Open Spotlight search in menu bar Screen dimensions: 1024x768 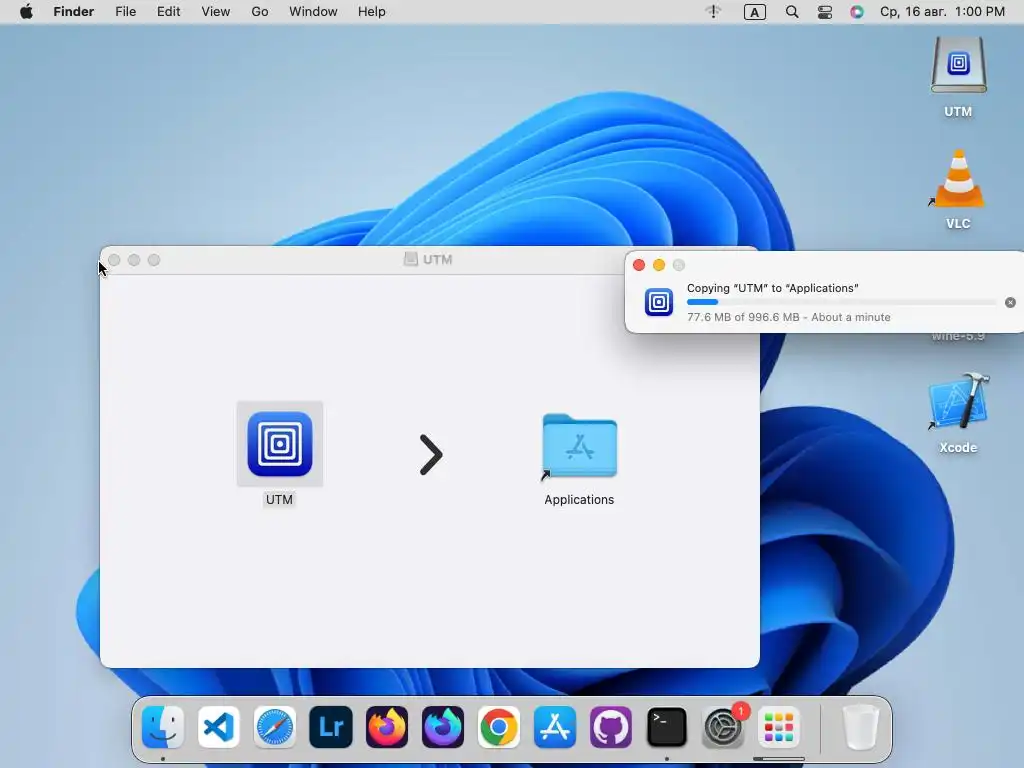coord(792,12)
